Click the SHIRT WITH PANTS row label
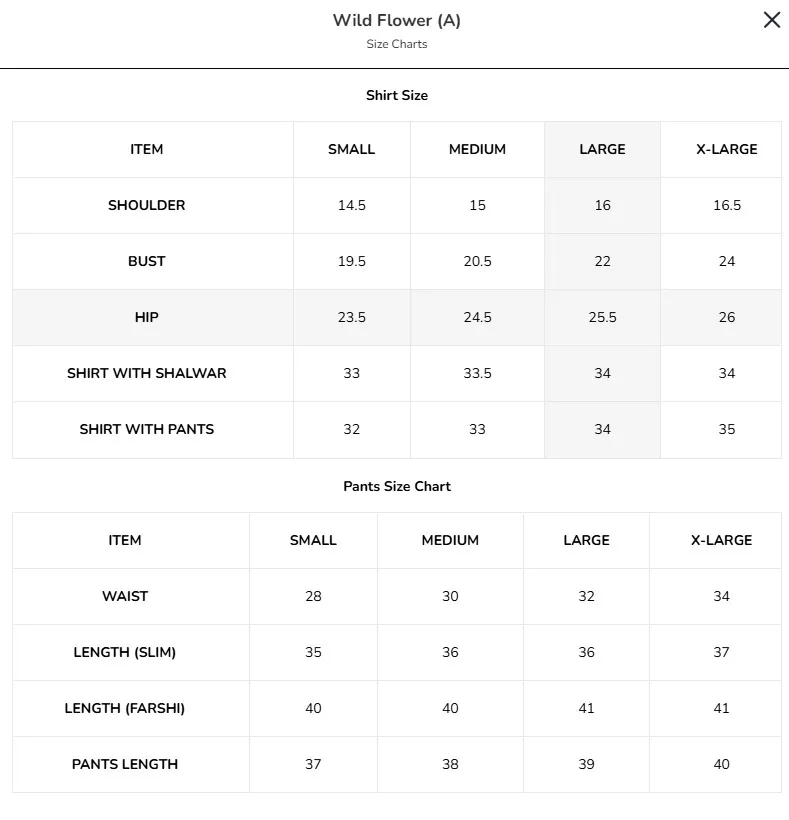Screen dimensions: 789x820 pyautogui.click(x=146, y=429)
